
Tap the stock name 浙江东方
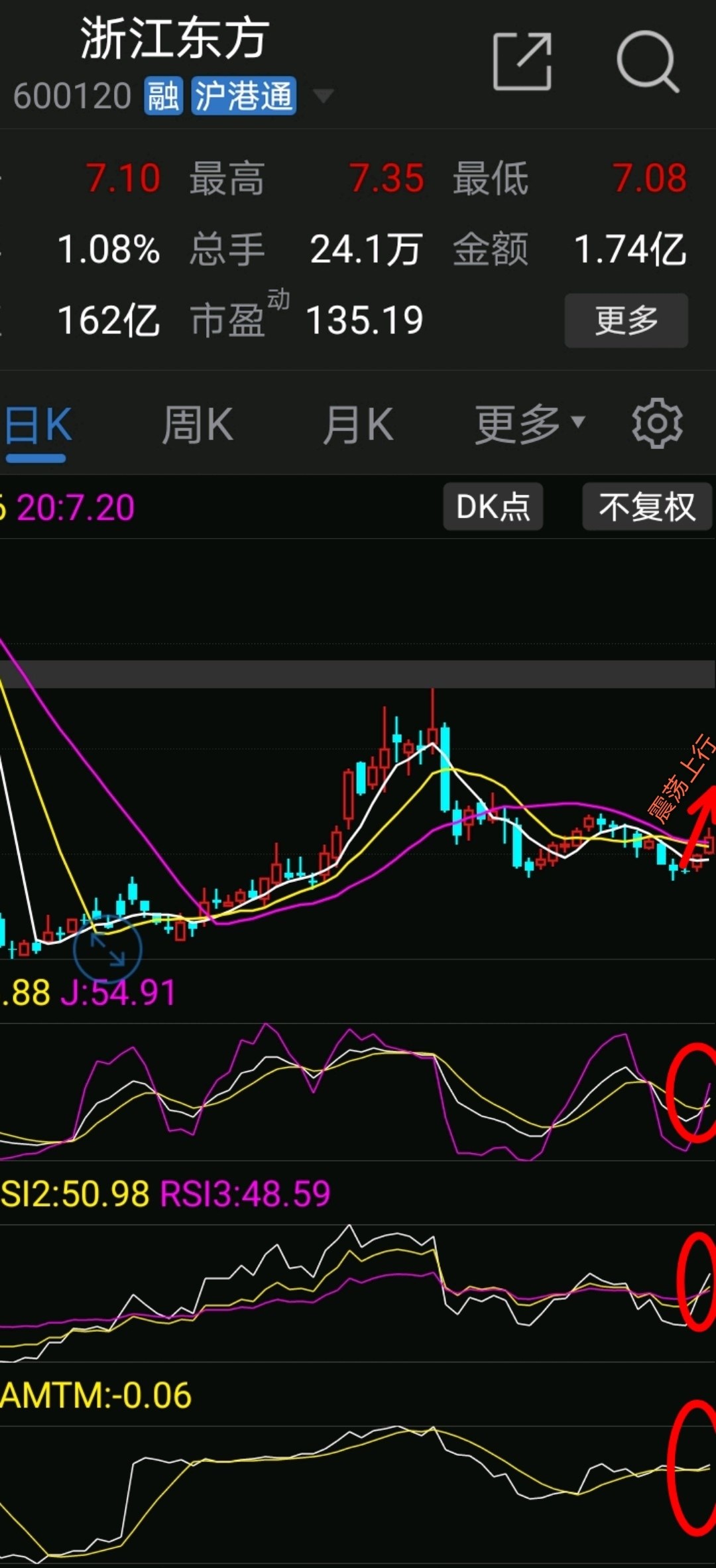(174, 38)
